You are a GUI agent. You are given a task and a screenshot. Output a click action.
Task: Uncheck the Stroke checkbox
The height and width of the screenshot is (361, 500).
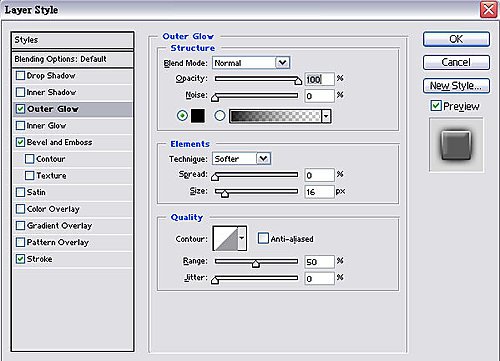[x=20, y=259]
